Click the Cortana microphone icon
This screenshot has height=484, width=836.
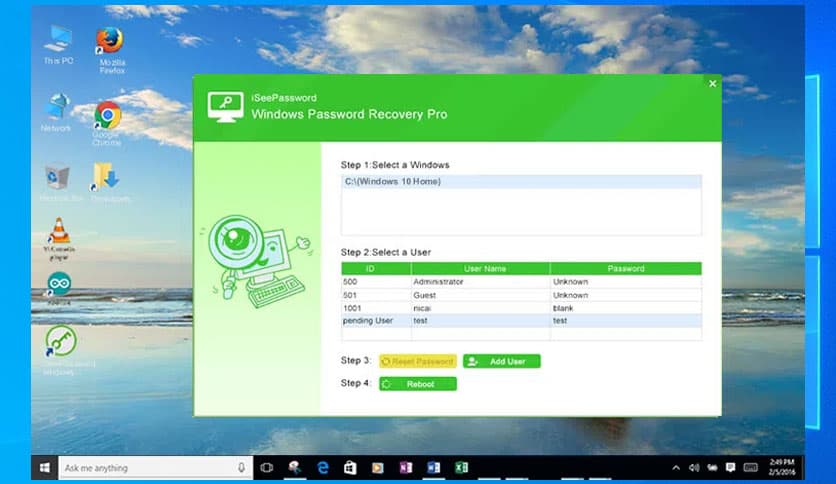(242, 467)
